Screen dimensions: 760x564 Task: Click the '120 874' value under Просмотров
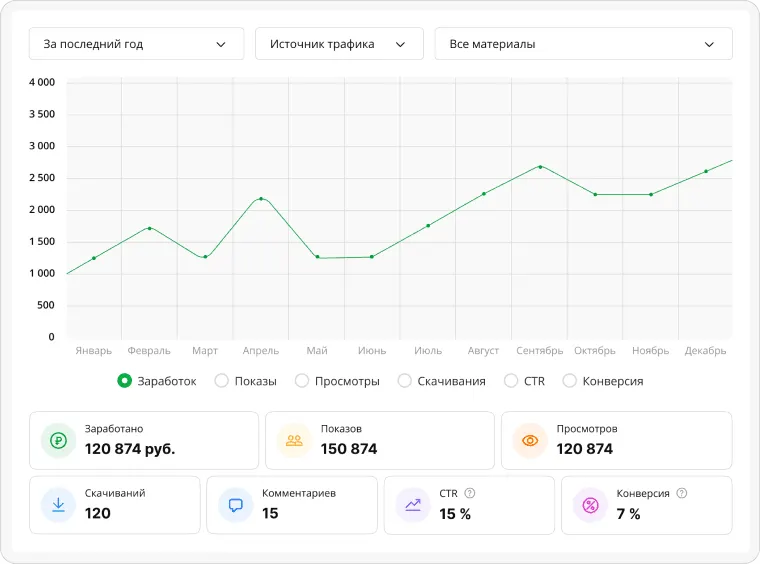[x=585, y=449]
